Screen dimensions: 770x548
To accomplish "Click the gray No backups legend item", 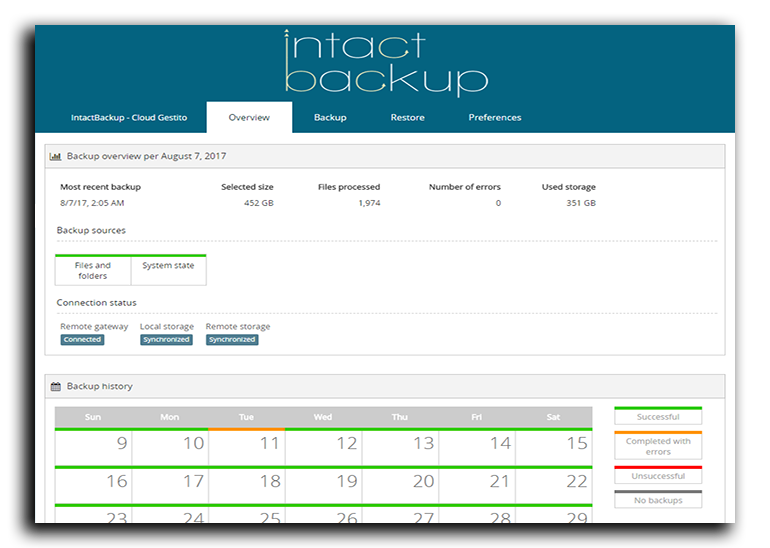I will tap(657, 499).
